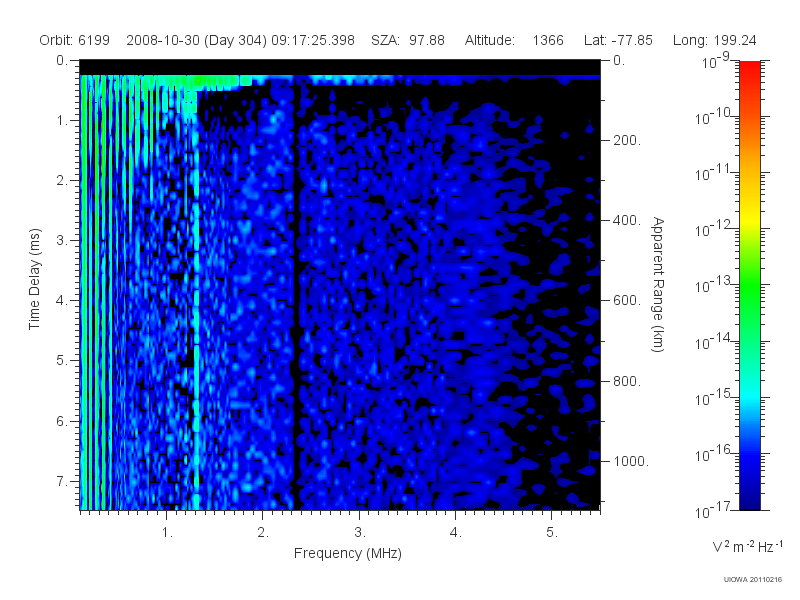Click the 'Time Delay (ms)' axis label
This screenshot has height=600, width=800.
(x=34, y=279)
